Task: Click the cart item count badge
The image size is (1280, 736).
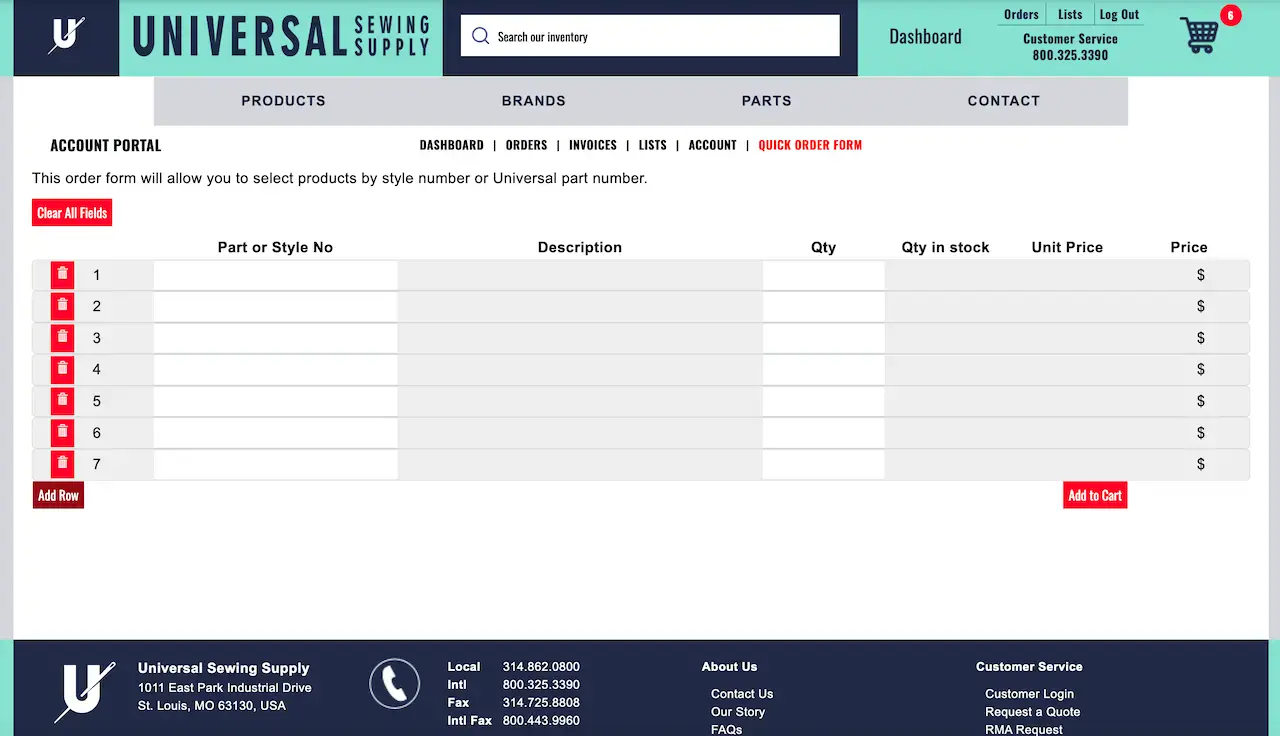Action: [1230, 16]
